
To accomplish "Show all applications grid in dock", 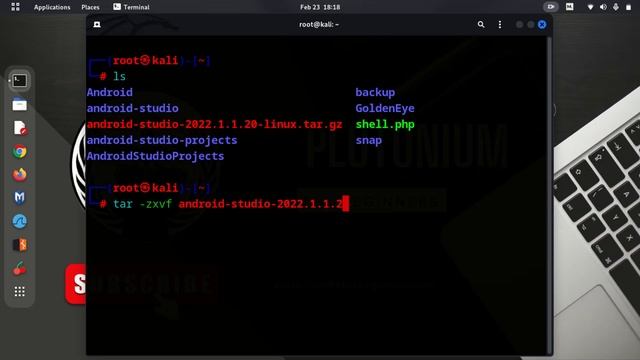I will click(19, 291).
